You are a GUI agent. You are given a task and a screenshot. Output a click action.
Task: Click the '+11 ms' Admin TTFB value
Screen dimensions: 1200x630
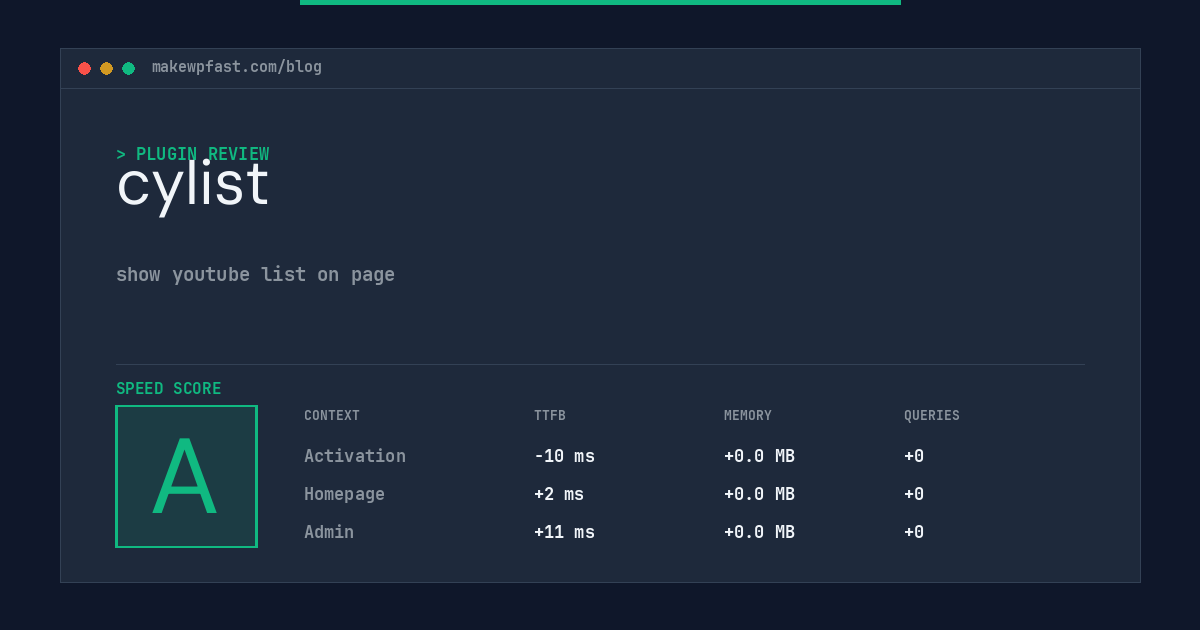click(x=564, y=532)
